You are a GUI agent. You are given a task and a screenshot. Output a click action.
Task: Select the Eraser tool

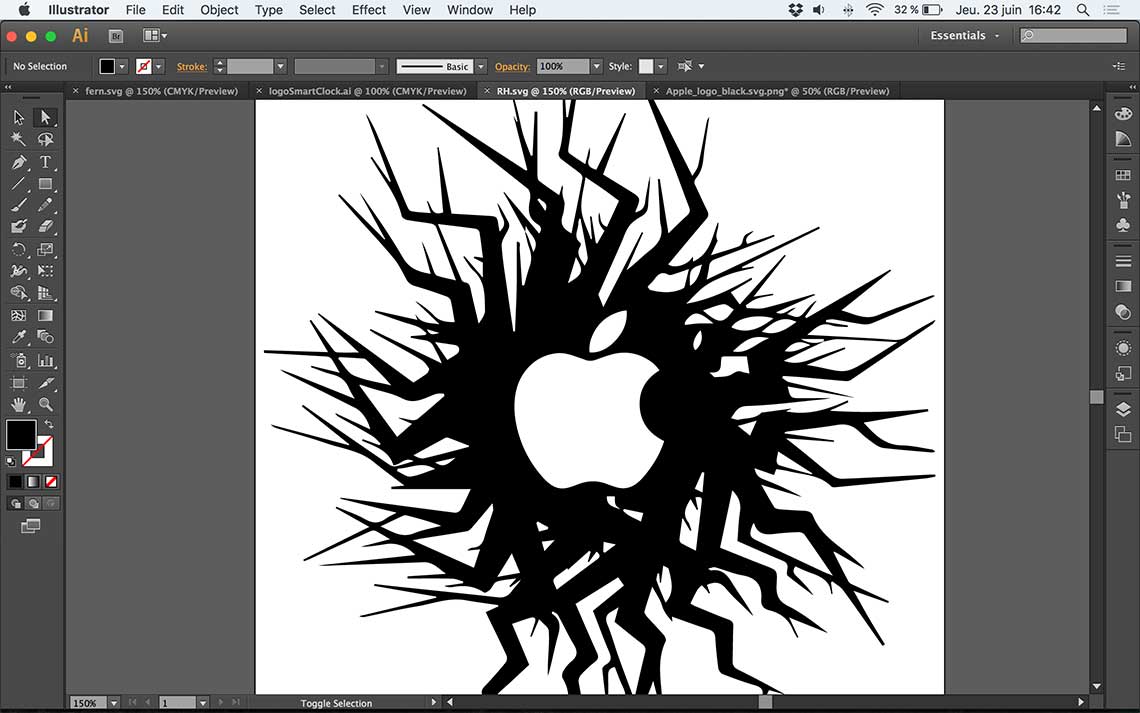point(45,227)
